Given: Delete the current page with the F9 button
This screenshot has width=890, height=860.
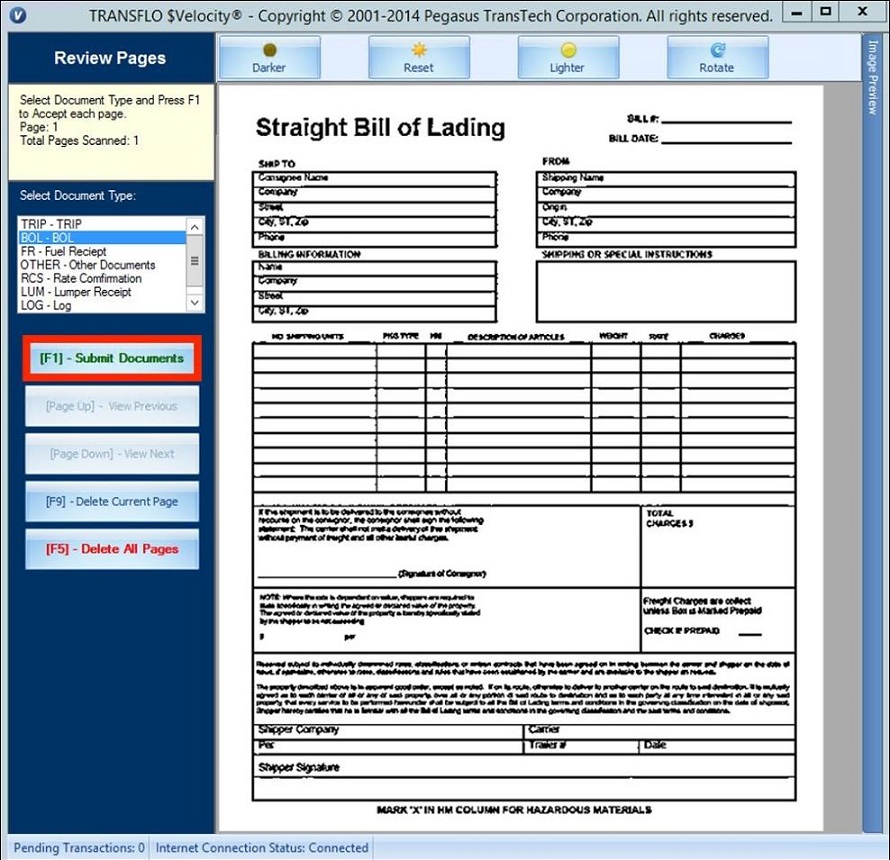Looking at the screenshot, I should pos(112,501).
